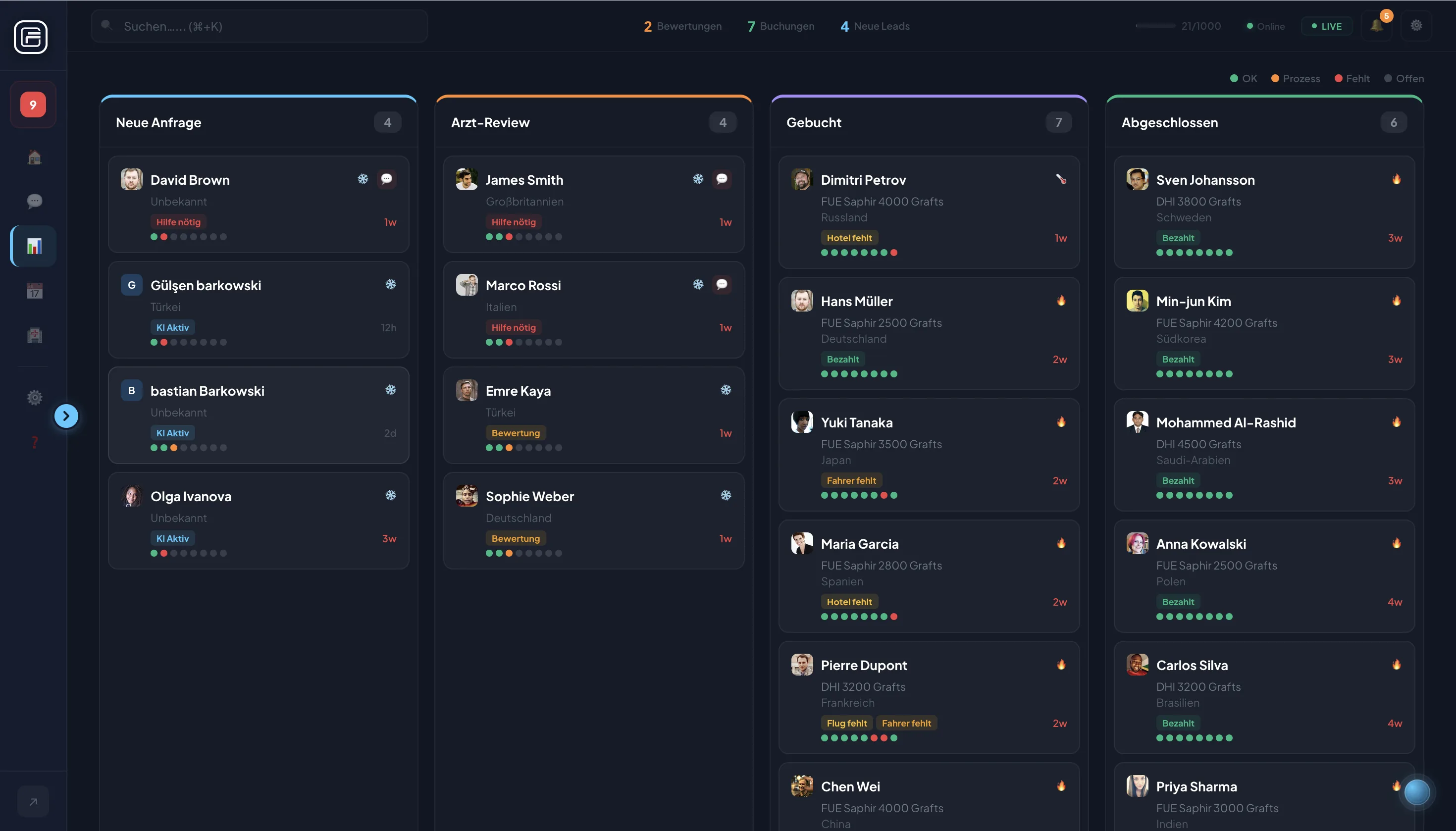Open the calendar view from sidebar
The height and width of the screenshot is (831, 1456).
pos(33,291)
